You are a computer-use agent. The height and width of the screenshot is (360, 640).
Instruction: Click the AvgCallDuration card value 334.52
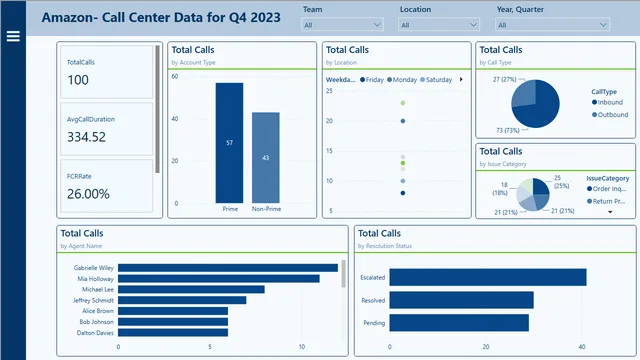click(87, 137)
